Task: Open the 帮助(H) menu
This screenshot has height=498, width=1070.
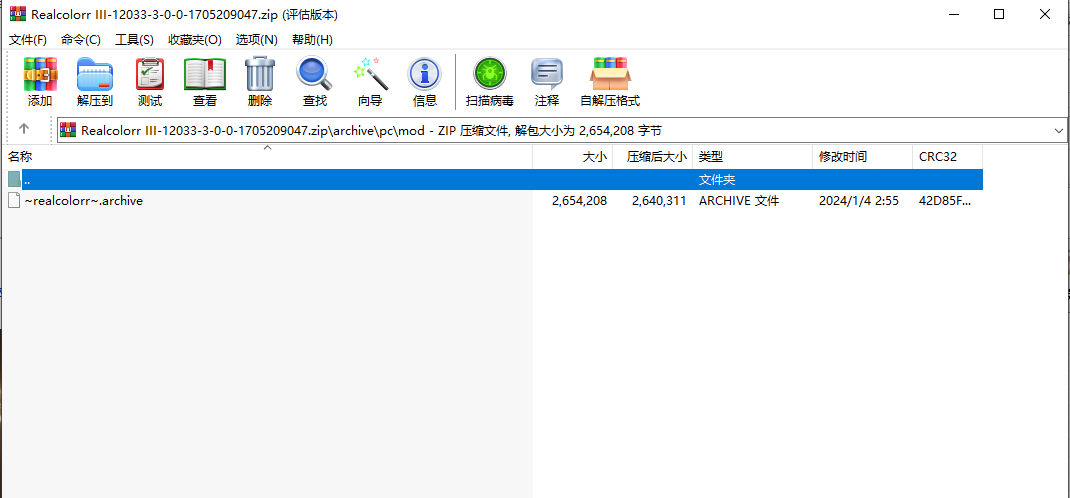Action: tap(312, 40)
